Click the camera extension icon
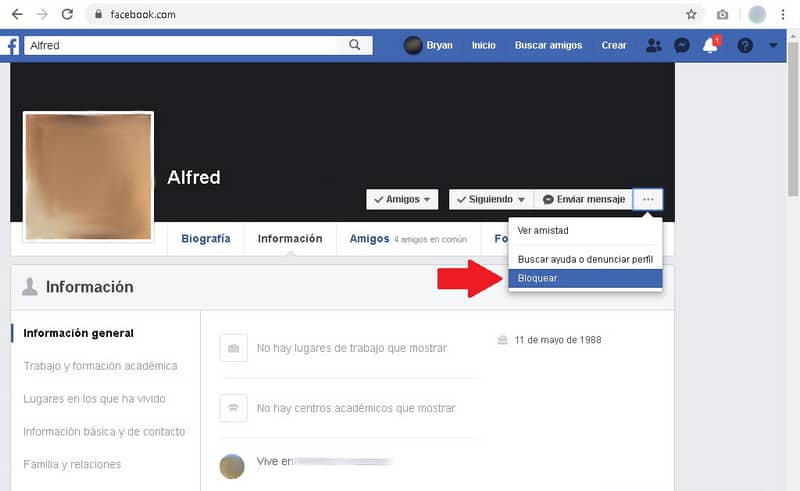Viewport: 800px width, 491px height. 722,14
